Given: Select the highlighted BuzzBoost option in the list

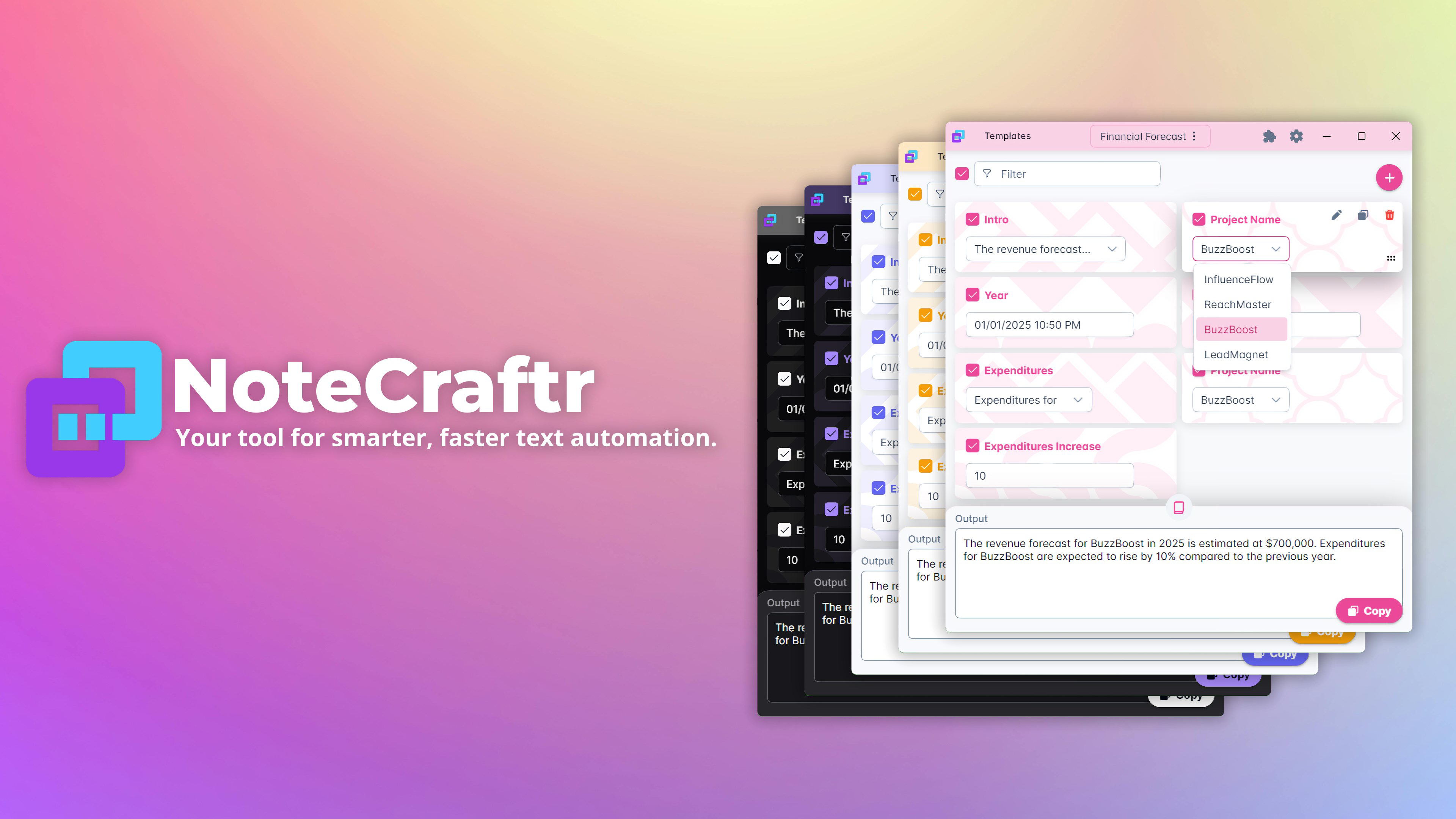Looking at the screenshot, I should click(x=1241, y=329).
